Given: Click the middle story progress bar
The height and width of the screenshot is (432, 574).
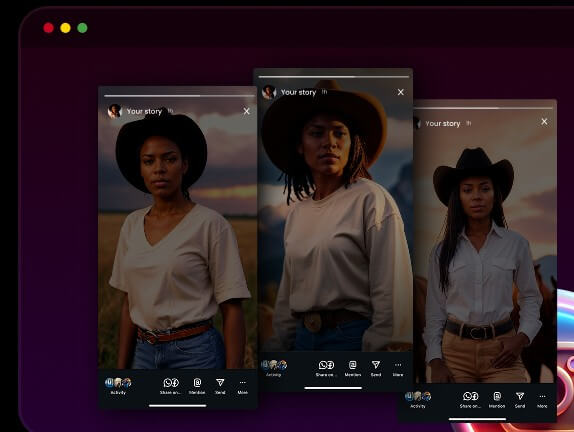Looking at the screenshot, I should [x=333, y=77].
